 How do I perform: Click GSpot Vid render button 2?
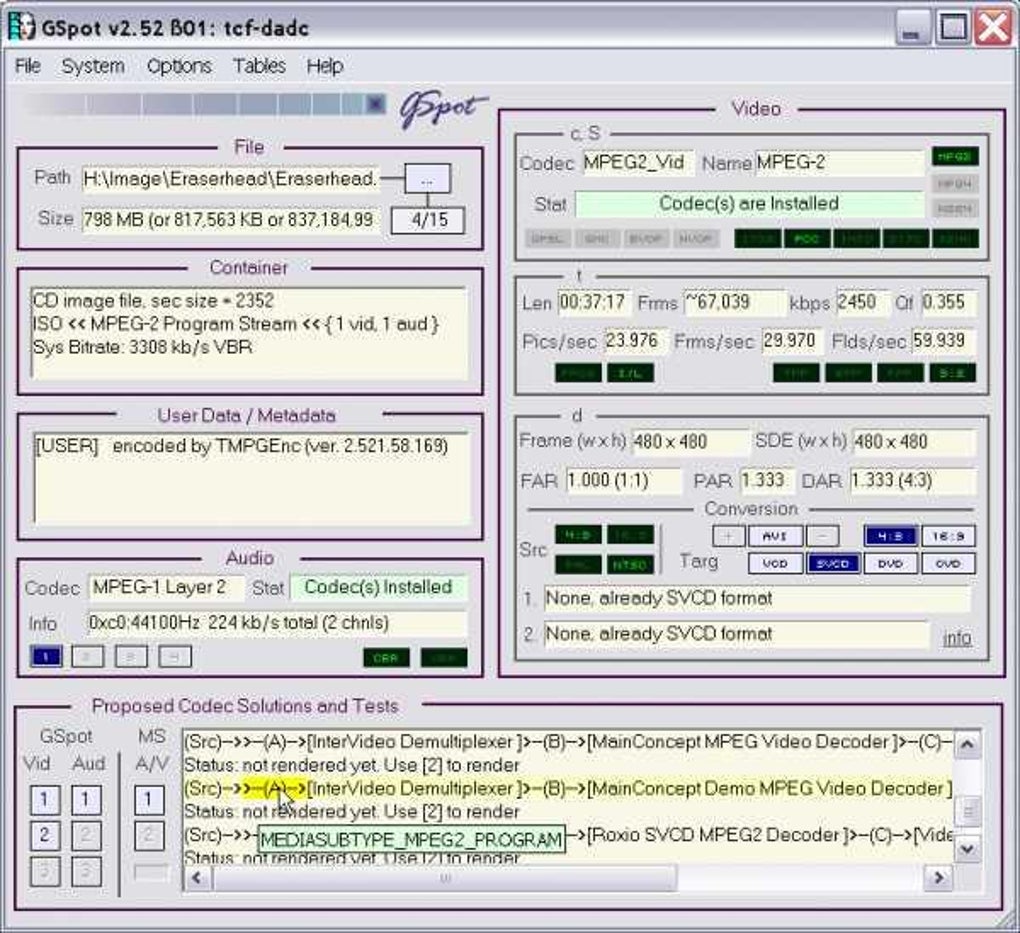coord(44,835)
